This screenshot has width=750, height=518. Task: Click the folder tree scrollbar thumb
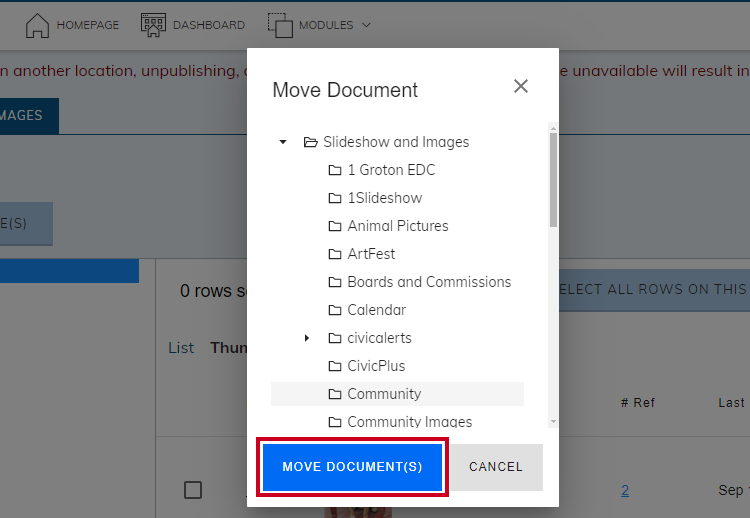tap(553, 180)
